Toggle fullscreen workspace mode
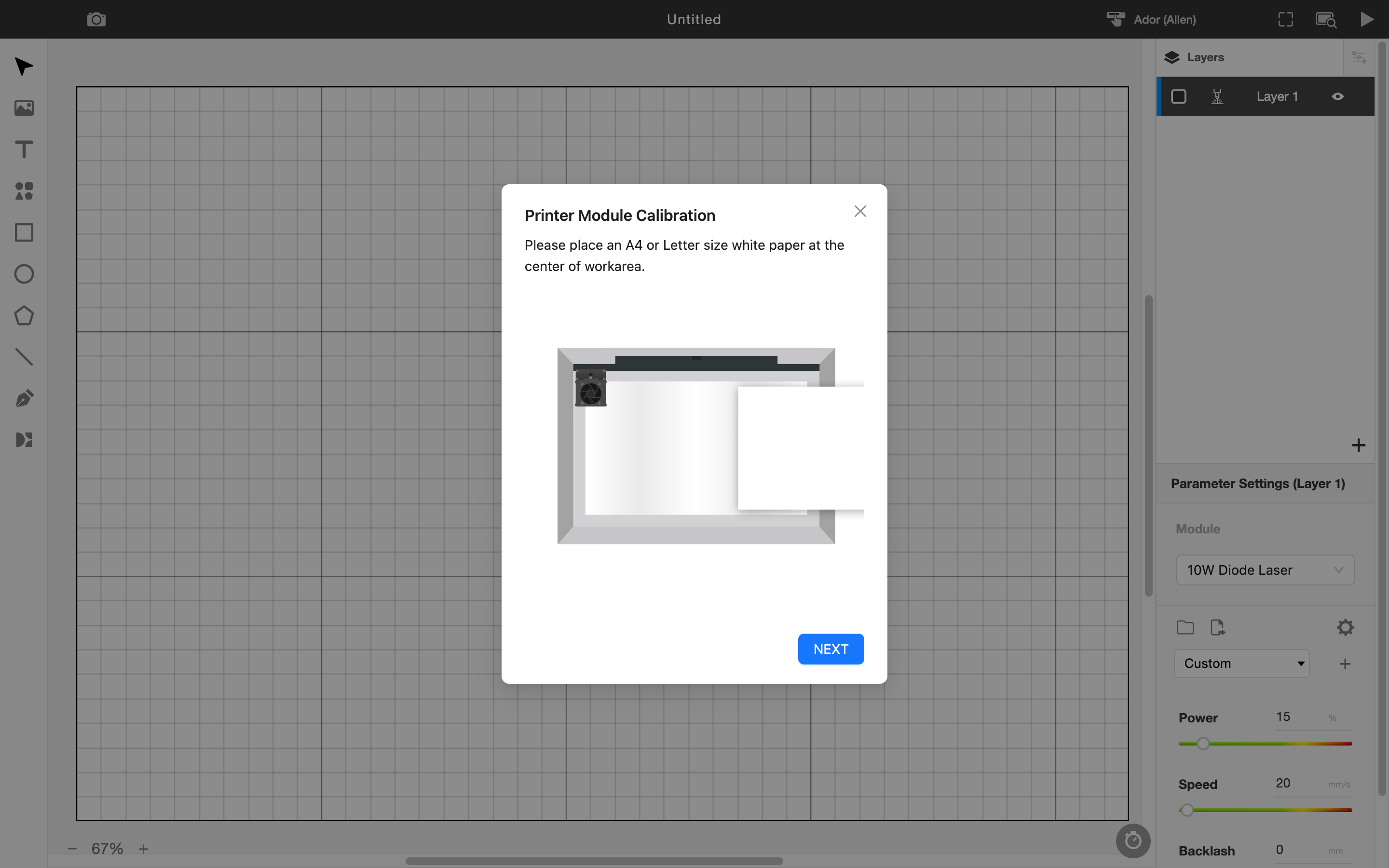Screen dimensions: 1389x868 [1285, 19]
